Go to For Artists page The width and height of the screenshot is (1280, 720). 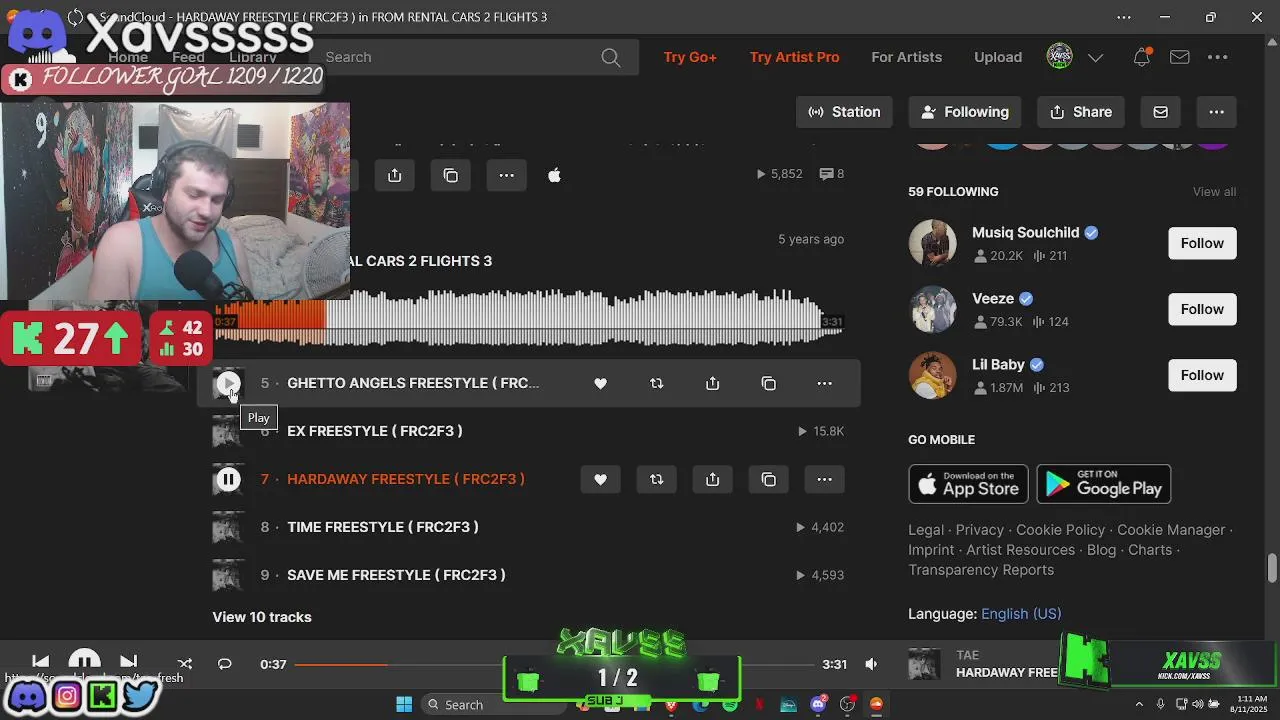pos(906,57)
